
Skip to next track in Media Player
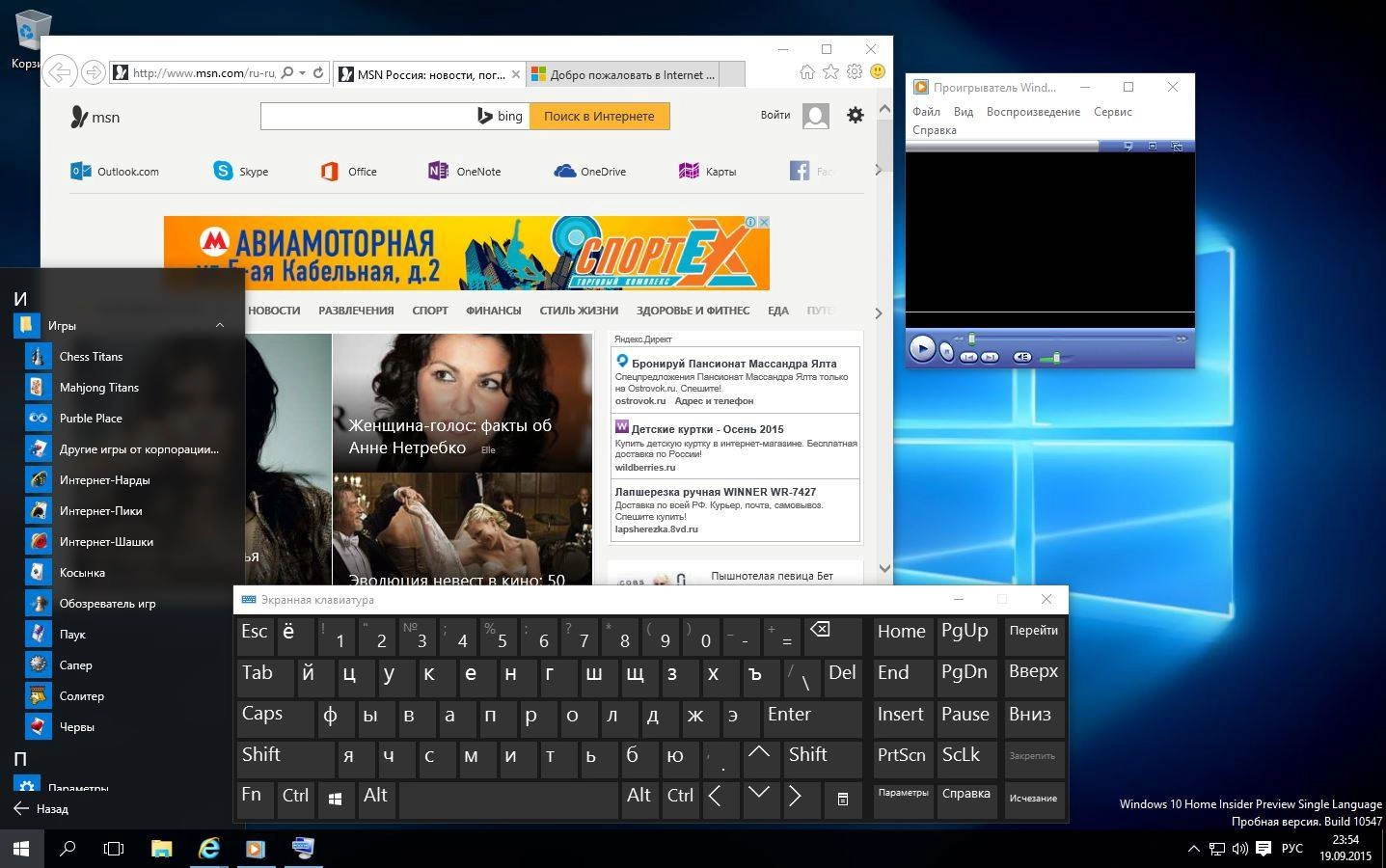tap(989, 357)
